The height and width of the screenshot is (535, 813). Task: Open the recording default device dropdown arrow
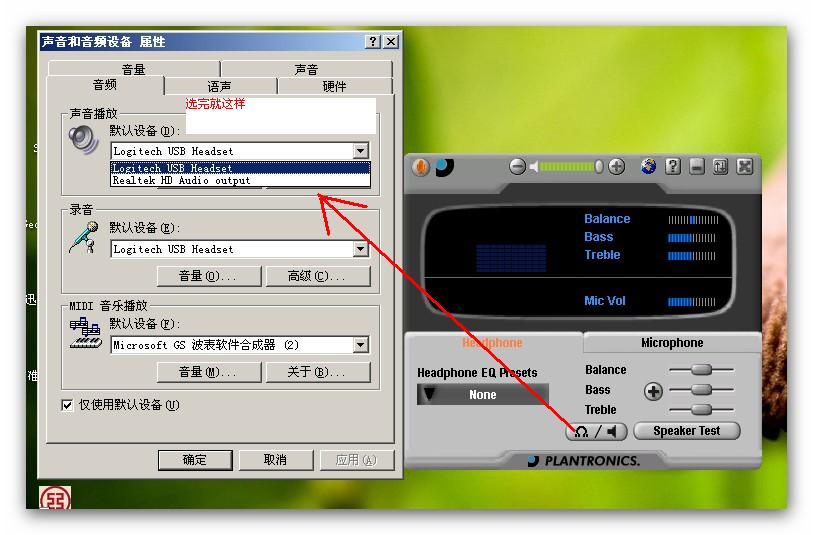tap(361, 249)
